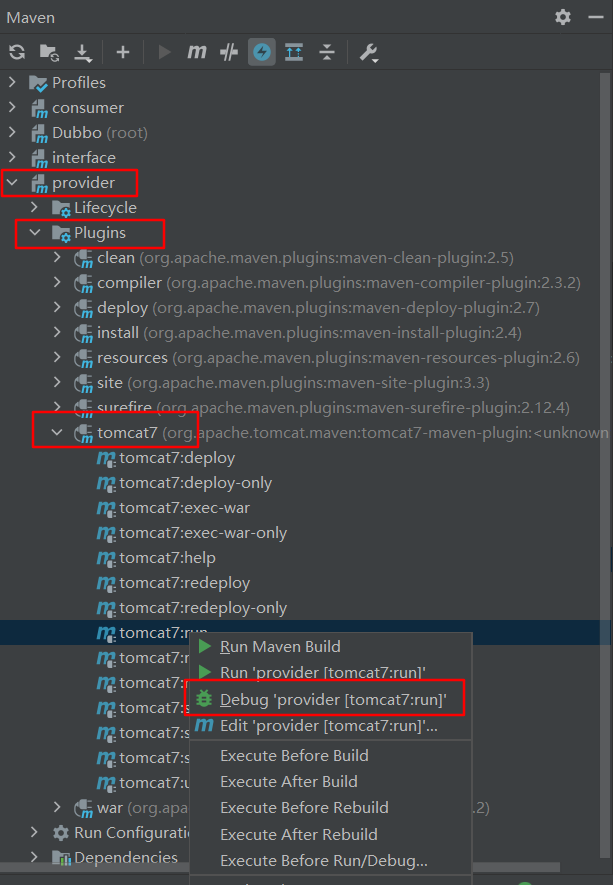Expand the war plugin
Image resolution: width=613 pixels, height=885 pixels.
tap(57, 807)
